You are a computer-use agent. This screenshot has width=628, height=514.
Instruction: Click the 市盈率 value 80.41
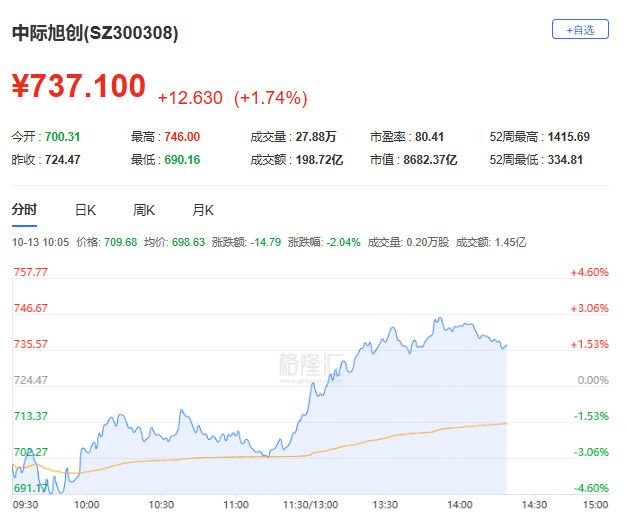(429, 137)
